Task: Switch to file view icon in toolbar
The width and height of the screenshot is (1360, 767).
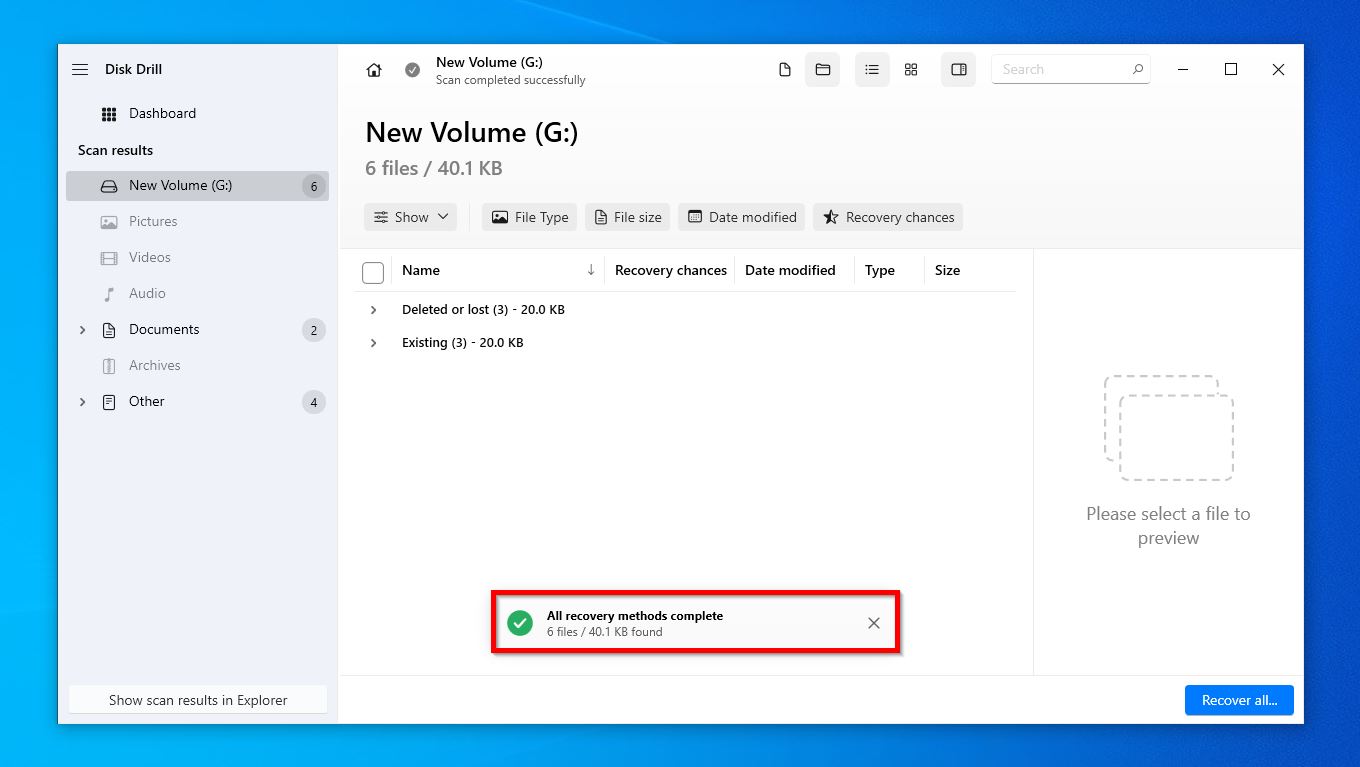Action: pyautogui.click(x=785, y=70)
